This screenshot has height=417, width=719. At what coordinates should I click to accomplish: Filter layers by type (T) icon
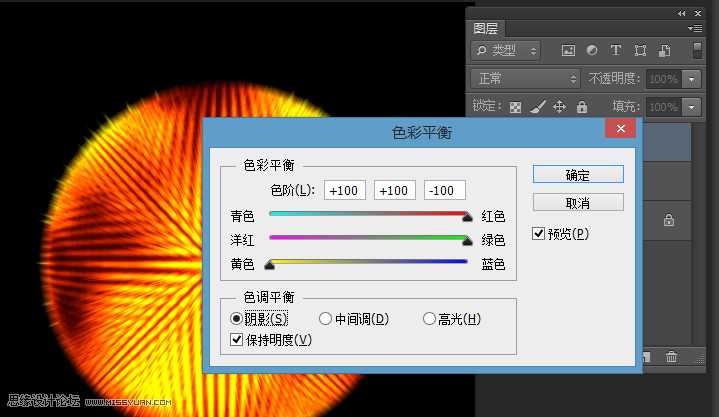(616, 50)
